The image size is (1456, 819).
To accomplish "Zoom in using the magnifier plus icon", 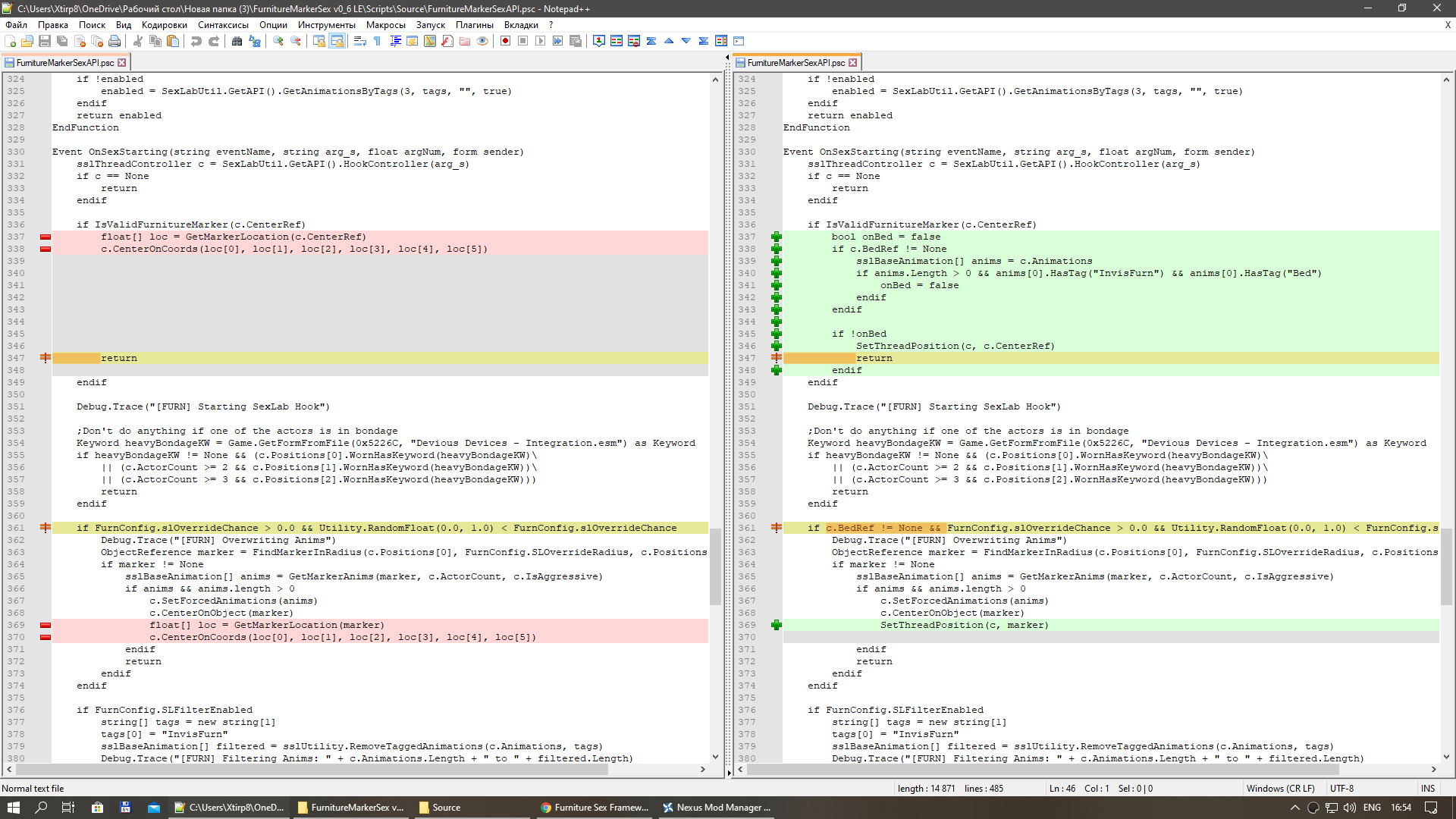I will point(278,41).
